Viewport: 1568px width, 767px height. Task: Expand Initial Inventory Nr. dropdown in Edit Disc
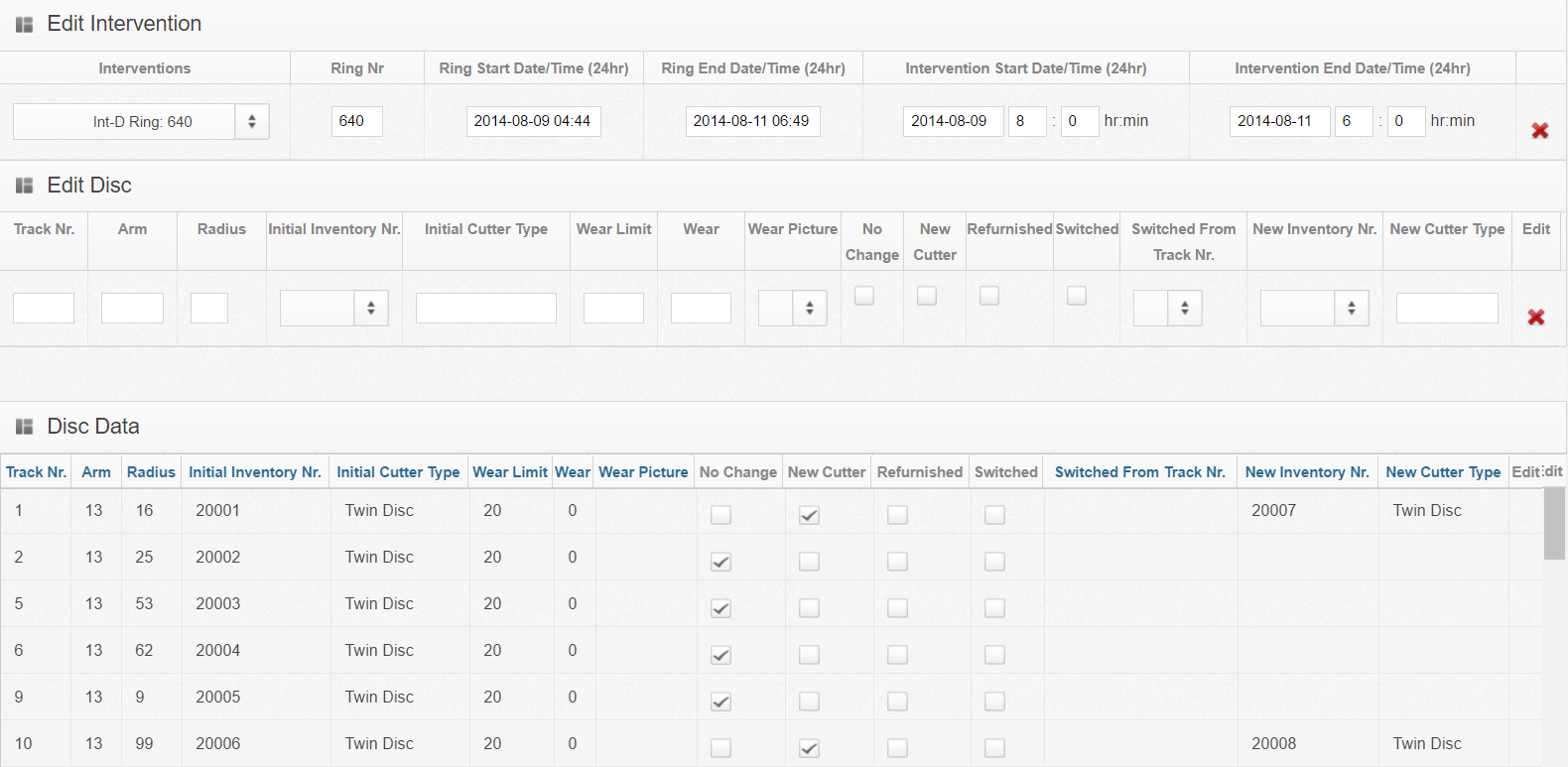point(333,309)
